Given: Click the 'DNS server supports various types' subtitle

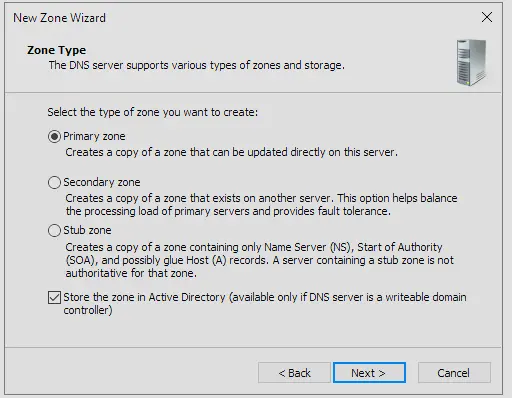Looking at the screenshot, I should point(197,65).
